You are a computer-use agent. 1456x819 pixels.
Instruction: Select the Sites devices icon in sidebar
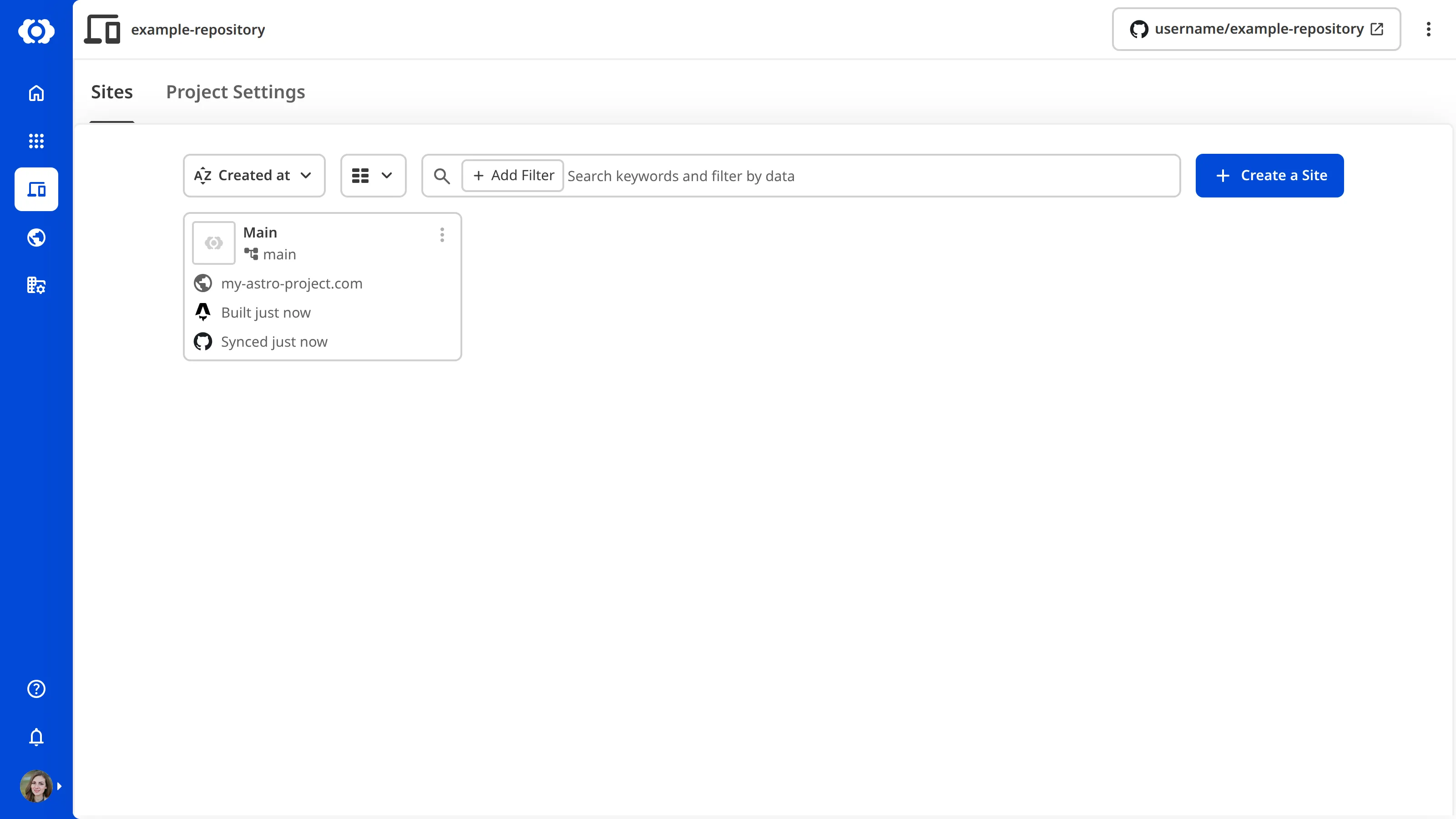[x=36, y=189]
